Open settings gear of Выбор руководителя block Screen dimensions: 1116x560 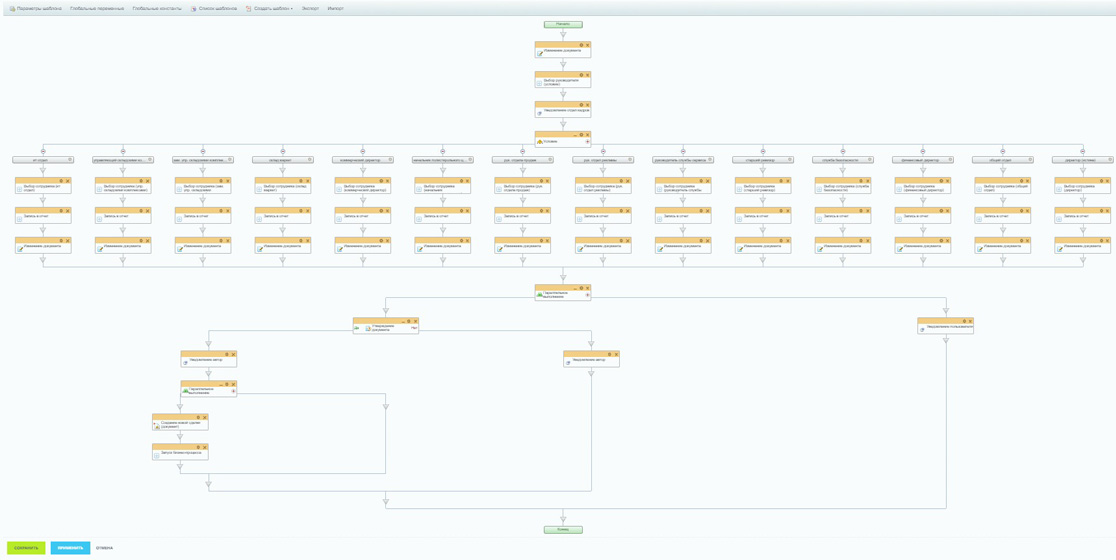pyautogui.click(x=581, y=74)
